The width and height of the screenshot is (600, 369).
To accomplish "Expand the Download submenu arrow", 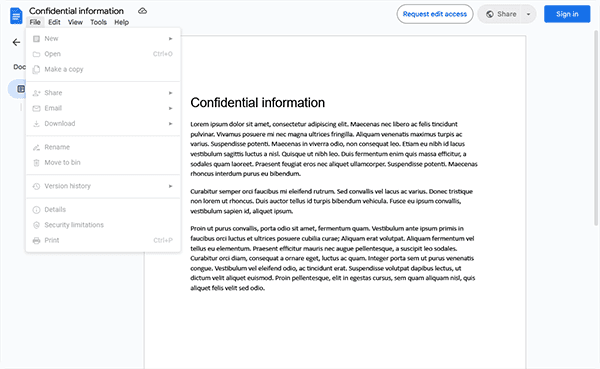I will click(171, 124).
